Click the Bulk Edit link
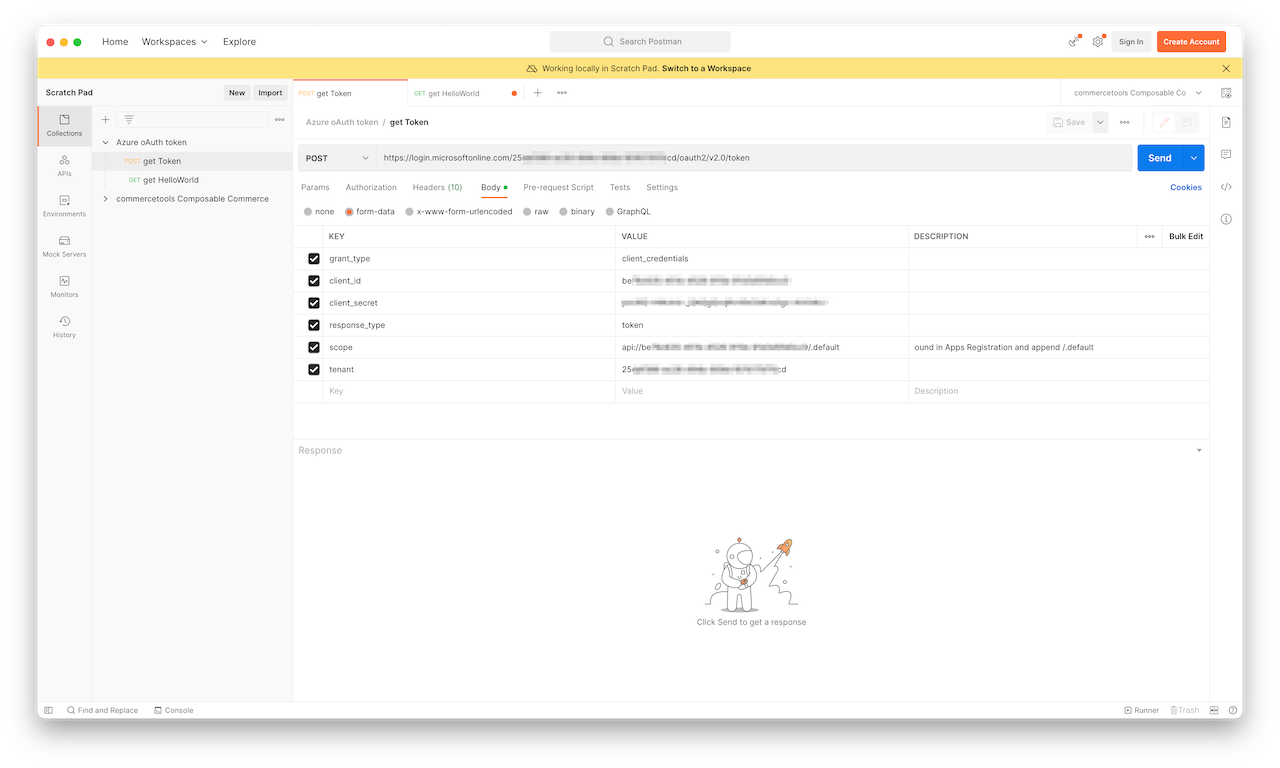This screenshot has height=768, width=1280. pyautogui.click(x=1186, y=237)
